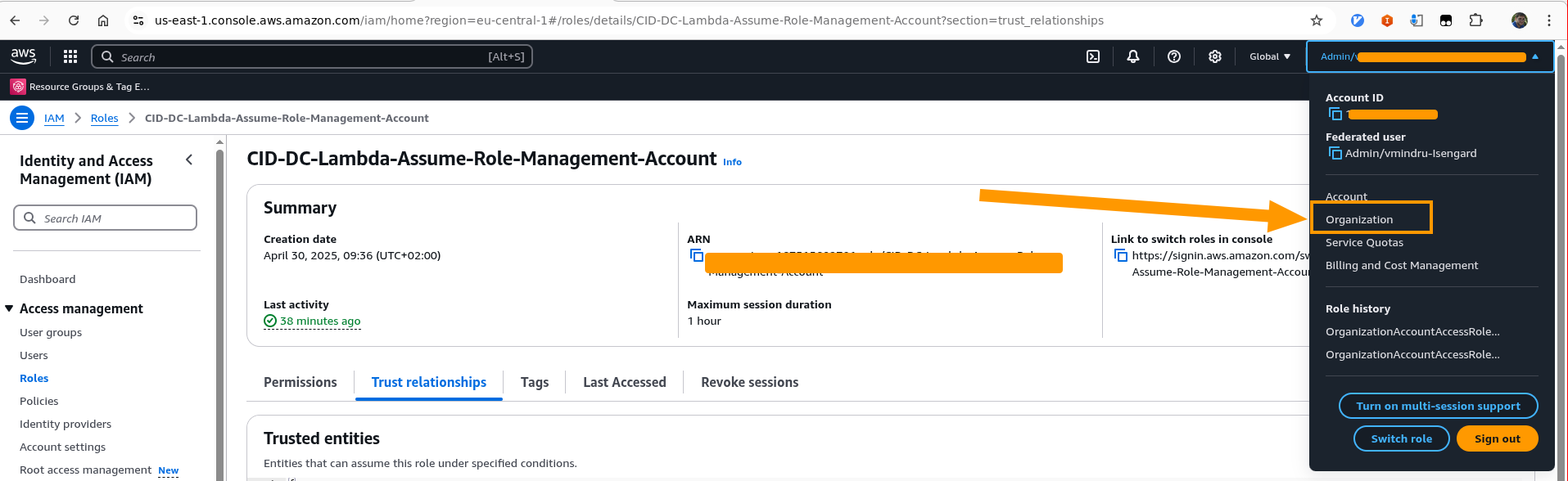This screenshot has width=1568, height=481.
Task: Open the browser extensions puzzle icon
Action: pos(1475,20)
